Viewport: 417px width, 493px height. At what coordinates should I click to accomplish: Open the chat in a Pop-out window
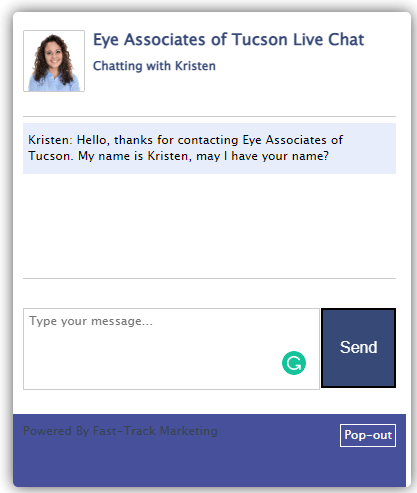(368, 435)
